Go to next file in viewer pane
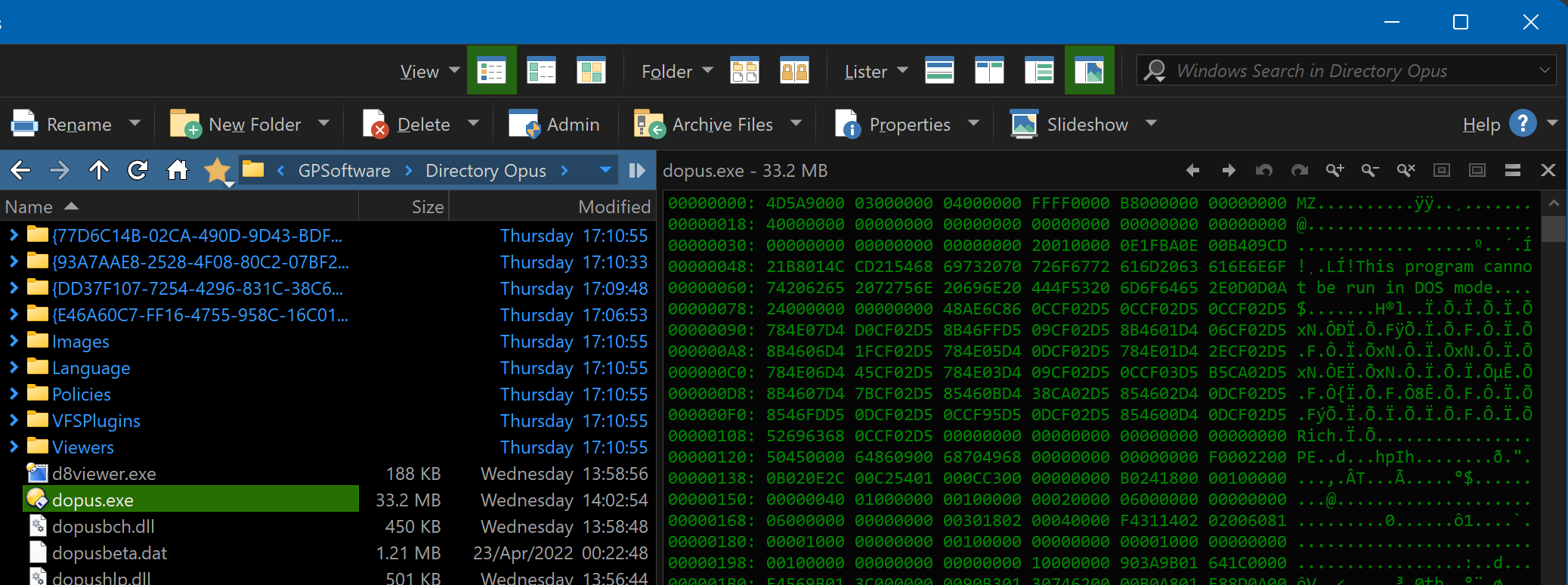This screenshot has width=1568, height=585. point(1229,170)
